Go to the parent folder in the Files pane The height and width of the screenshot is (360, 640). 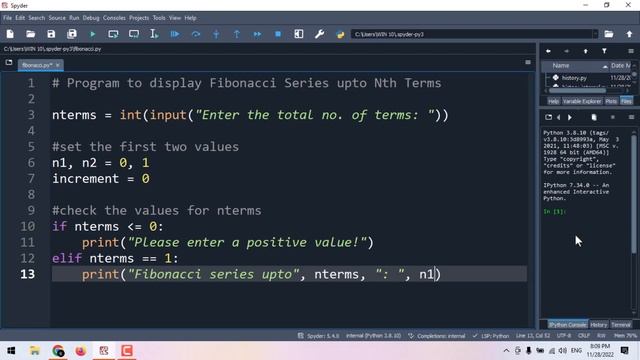pyautogui.click(x=586, y=51)
